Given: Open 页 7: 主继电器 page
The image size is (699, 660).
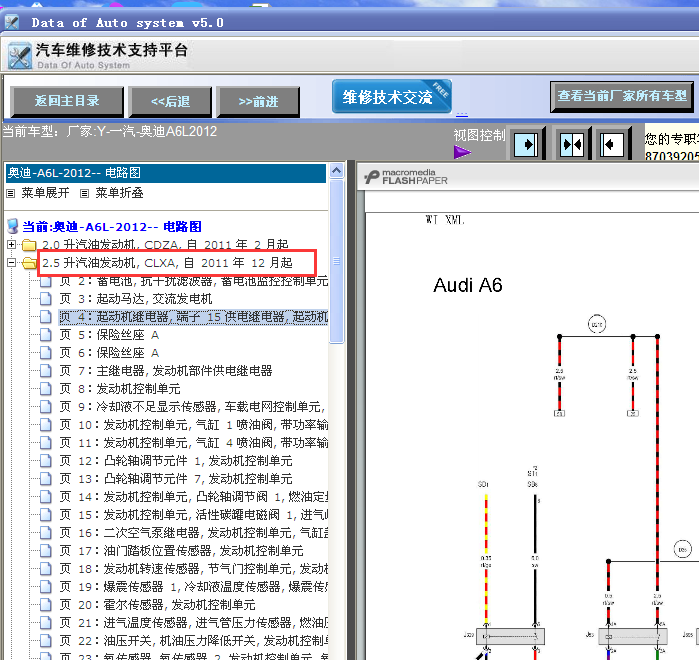Looking at the screenshot, I should click(x=166, y=371).
